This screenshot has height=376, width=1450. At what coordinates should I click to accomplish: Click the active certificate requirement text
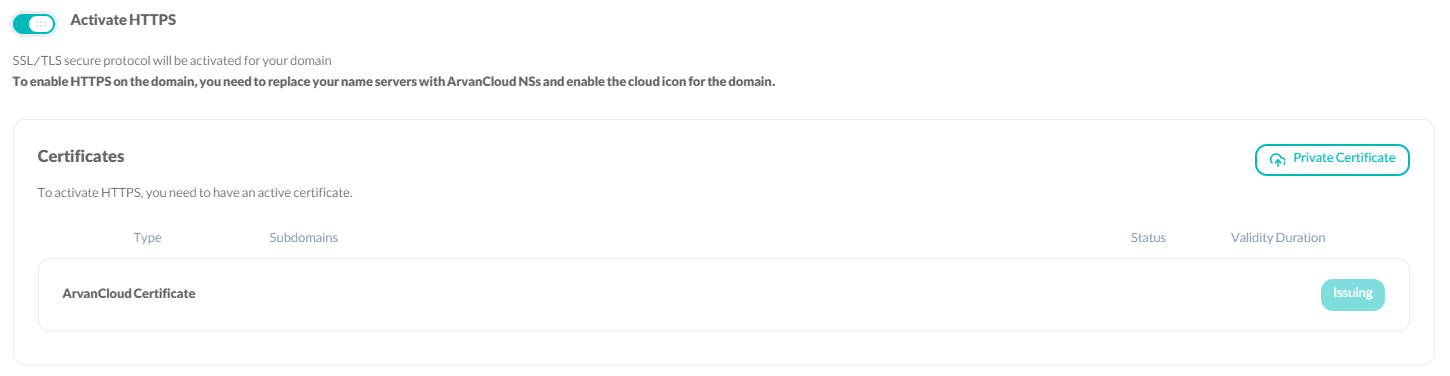tap(195, 192)
